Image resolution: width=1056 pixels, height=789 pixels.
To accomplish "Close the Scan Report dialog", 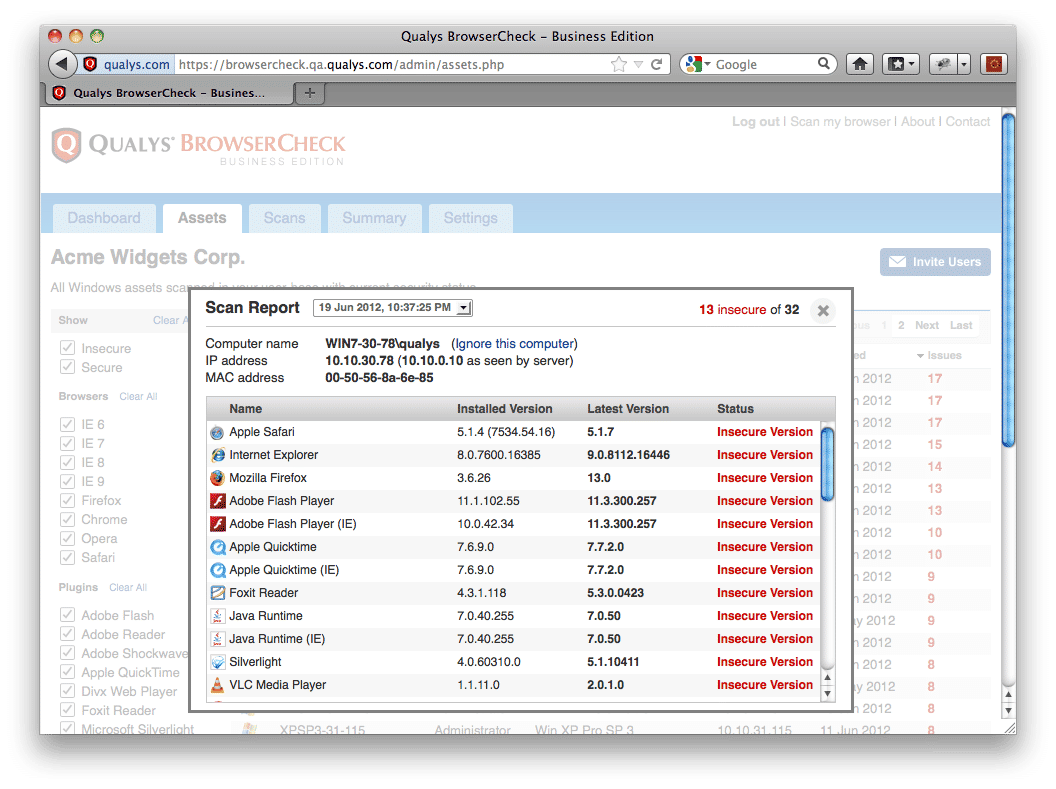I will click(x=823, y=310).
